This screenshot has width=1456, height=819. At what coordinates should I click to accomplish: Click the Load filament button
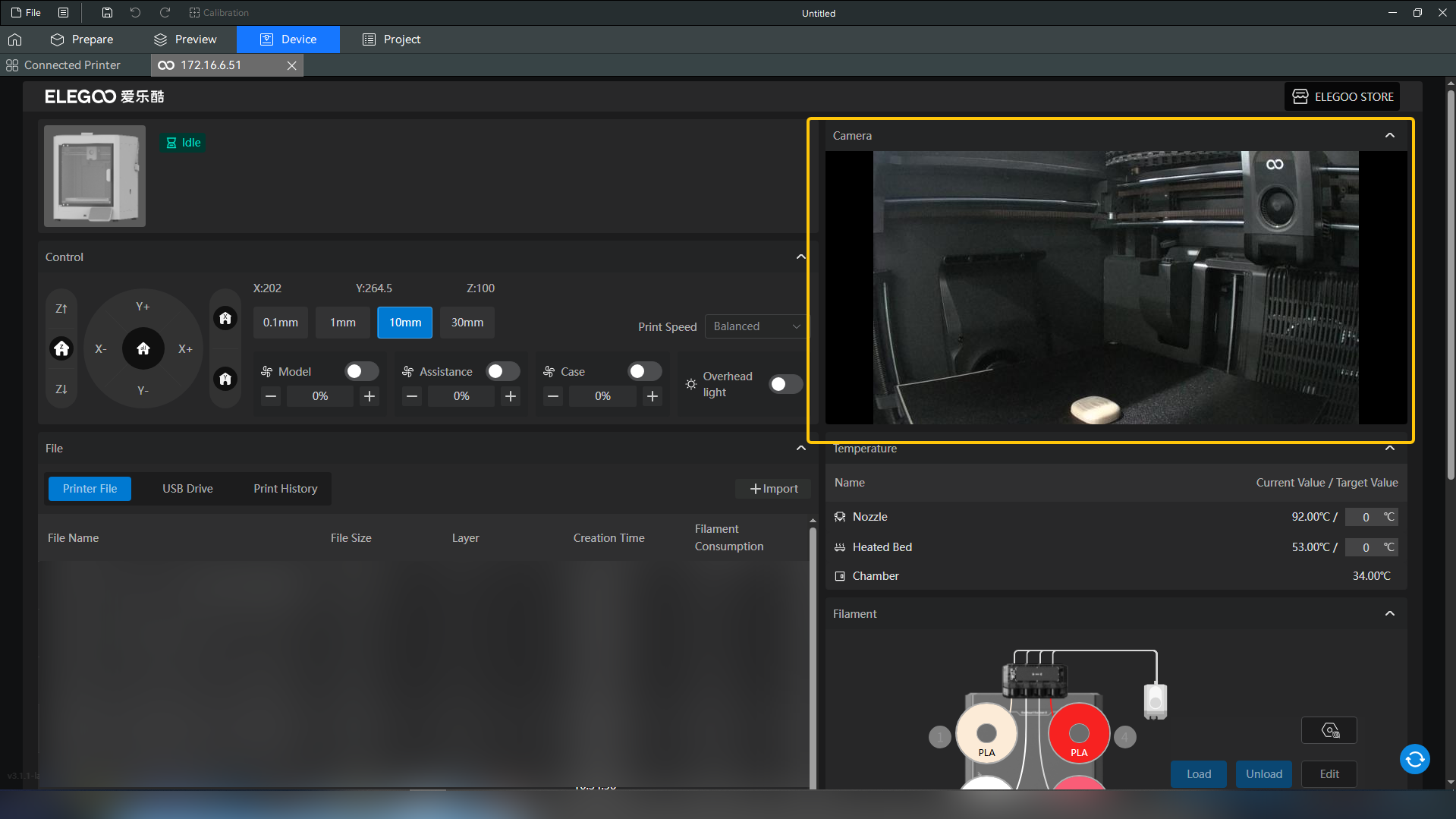1199,774
